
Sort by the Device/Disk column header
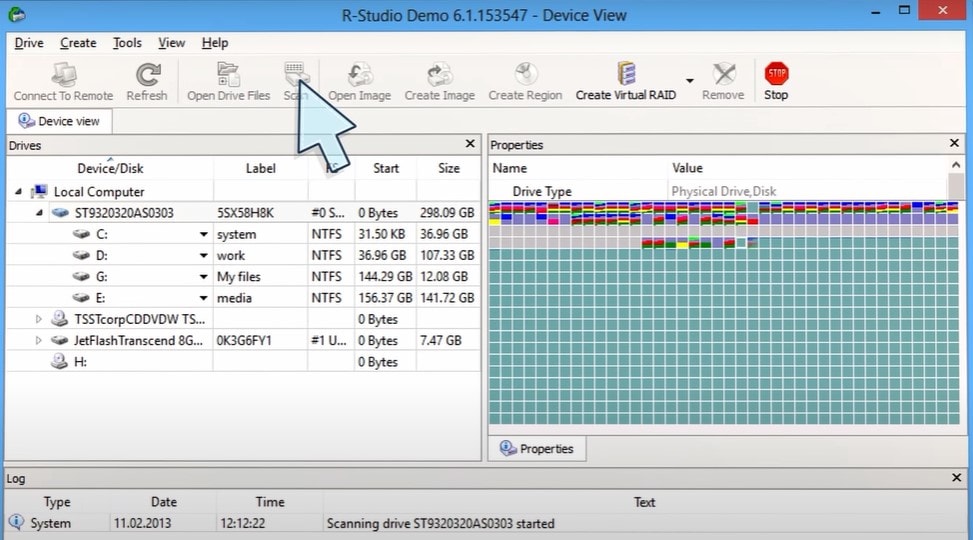110,168
